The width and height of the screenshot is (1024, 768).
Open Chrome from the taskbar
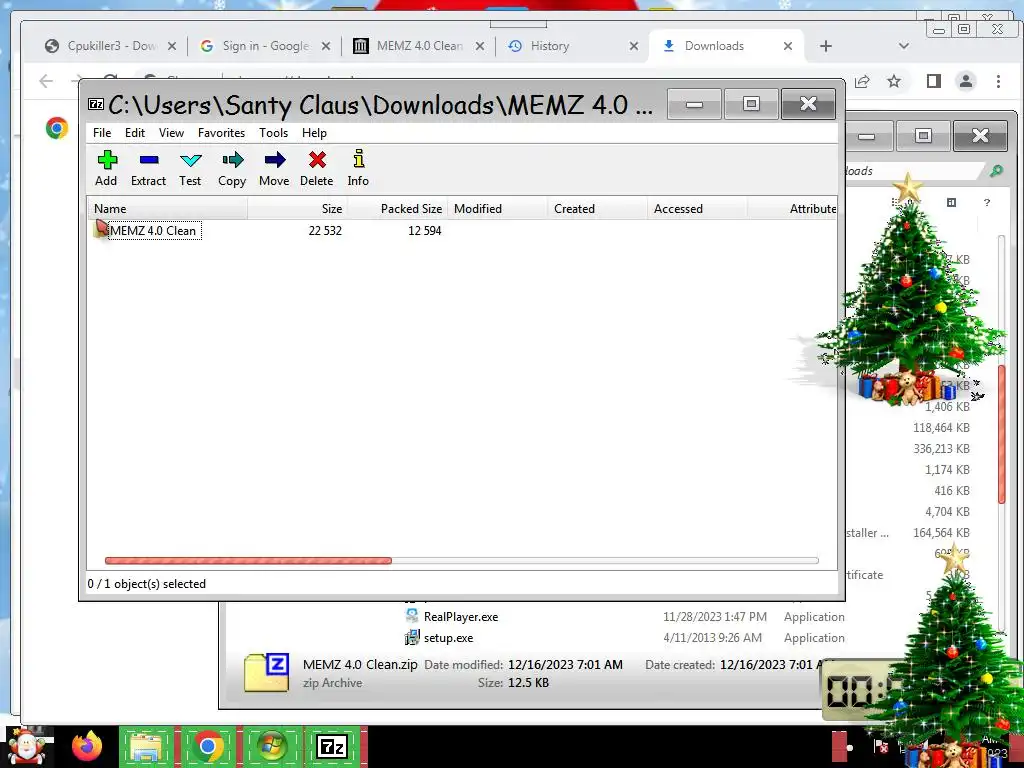pos(208,746)
